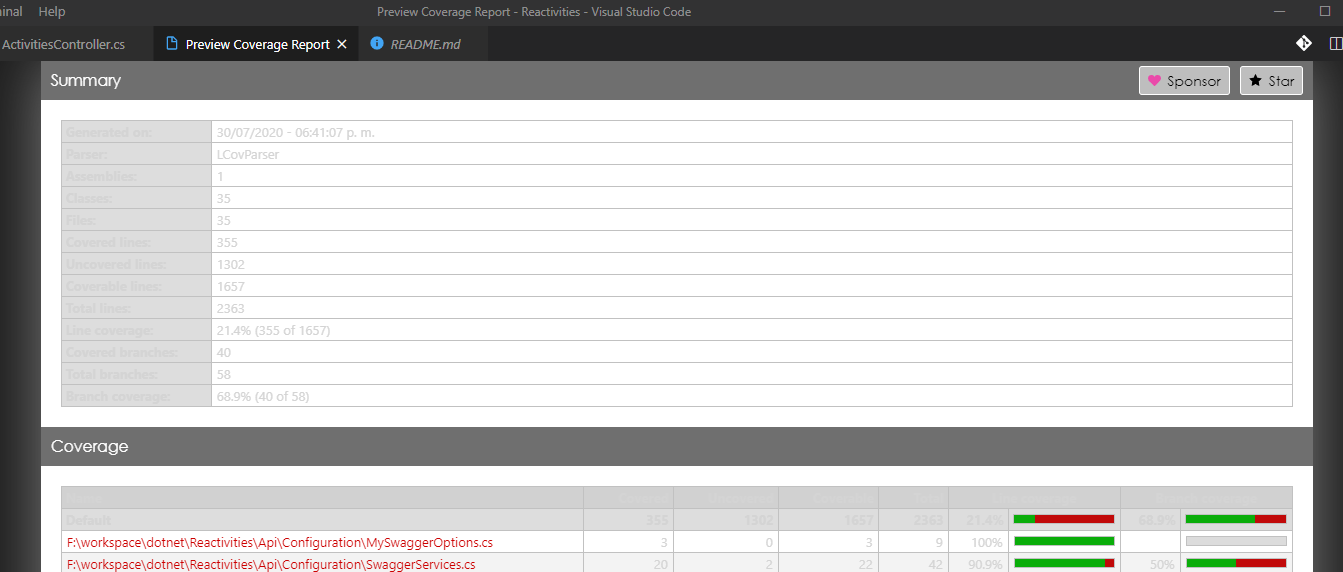
Task: Click total lines 9 in MySwaggerOptions.cs row
Action: point(938,542)
